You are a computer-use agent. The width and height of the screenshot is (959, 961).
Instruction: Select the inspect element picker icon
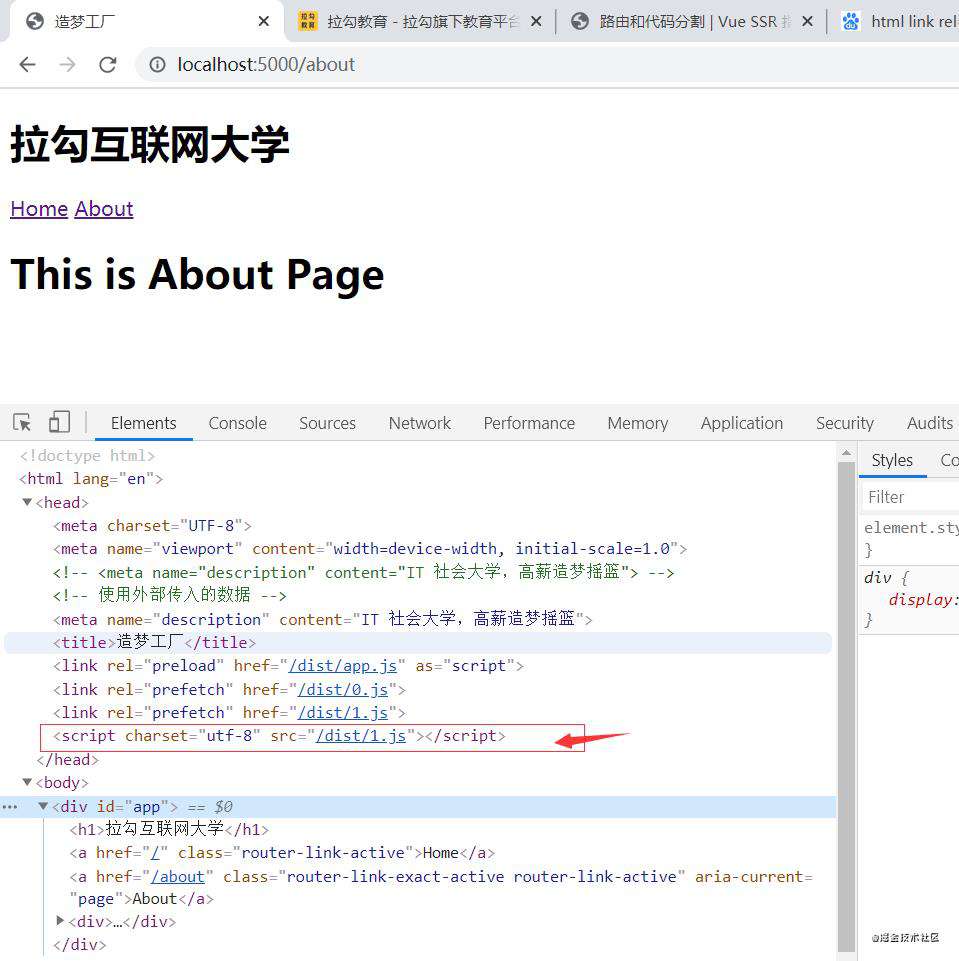(x=22, y=423)
